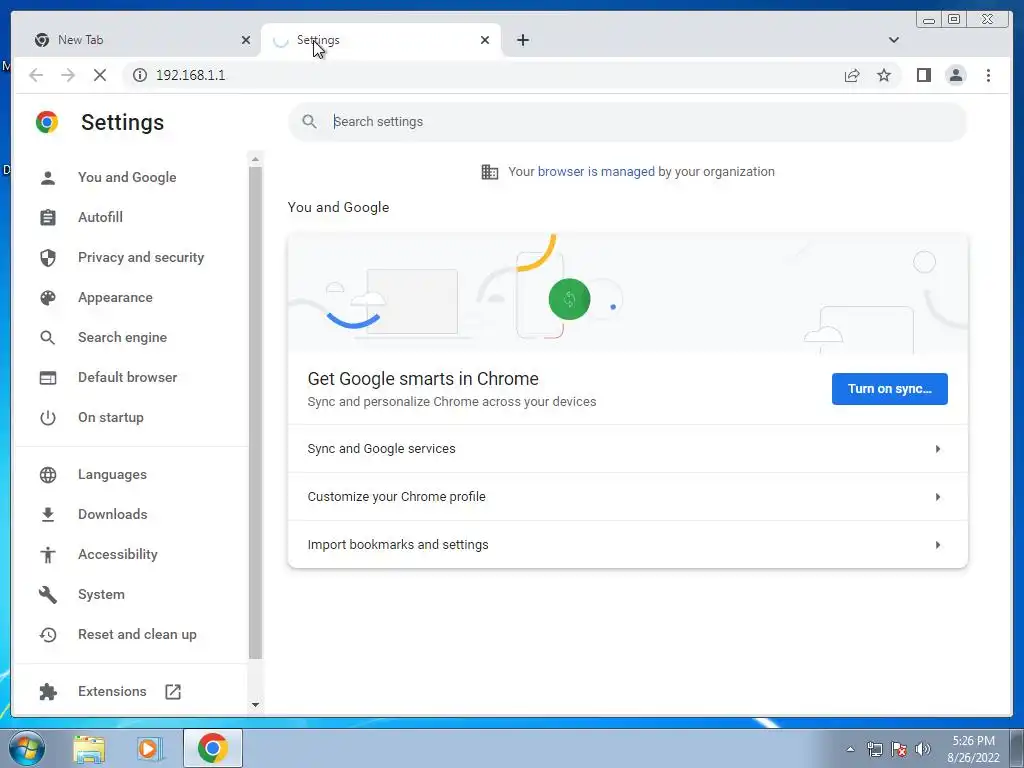1024x768 pixels.
Task: Click the Extensions puzzle piece icon
Action: click(48, 692)
